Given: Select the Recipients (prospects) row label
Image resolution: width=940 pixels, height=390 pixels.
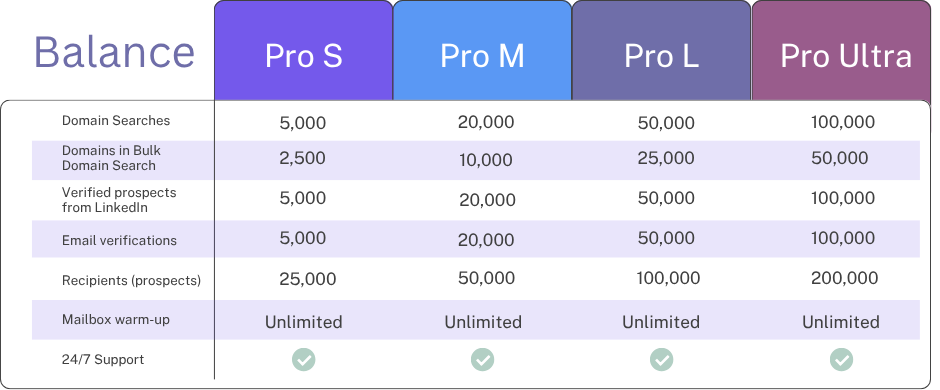Looking at the screenshot, I should 131,280.
